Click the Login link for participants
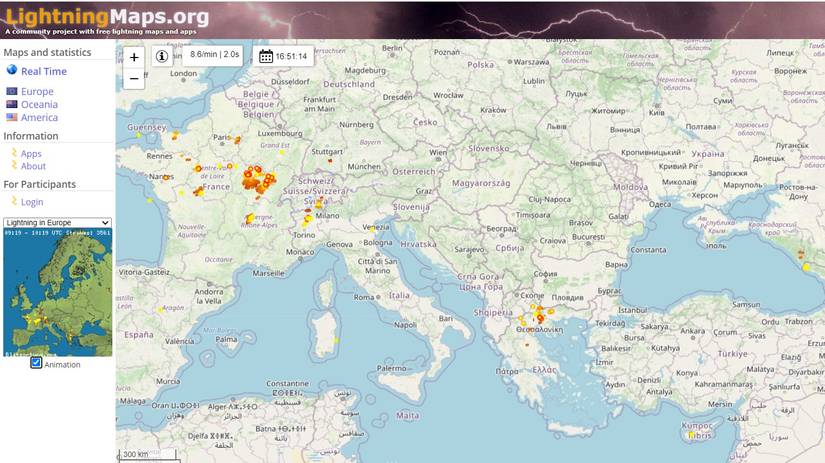This screenshot has width=825, height=463. [32, 202]
